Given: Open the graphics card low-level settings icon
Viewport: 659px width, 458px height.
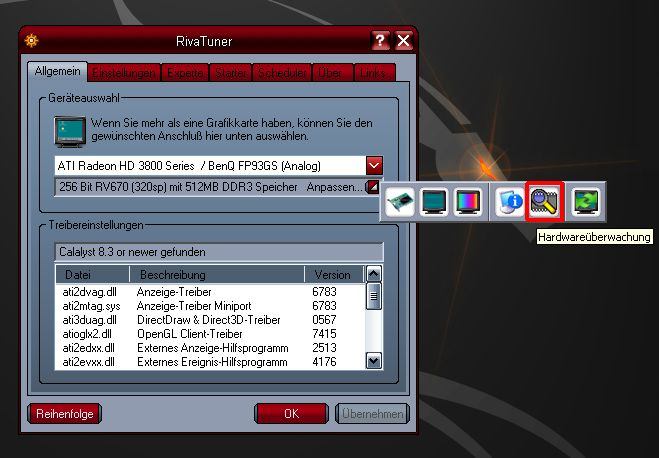Looking at the screenshot, I should (x=400, y=202).
